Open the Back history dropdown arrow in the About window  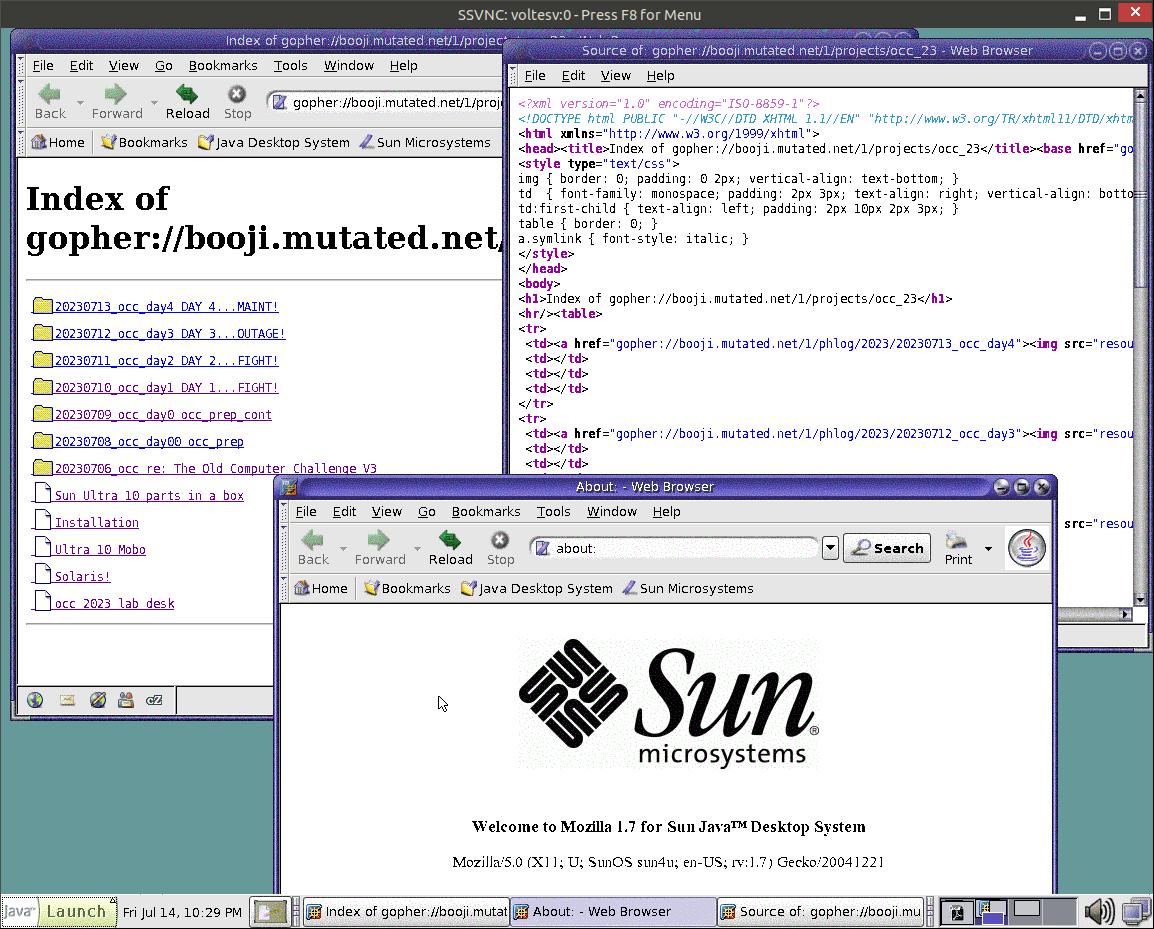(343, 548)
